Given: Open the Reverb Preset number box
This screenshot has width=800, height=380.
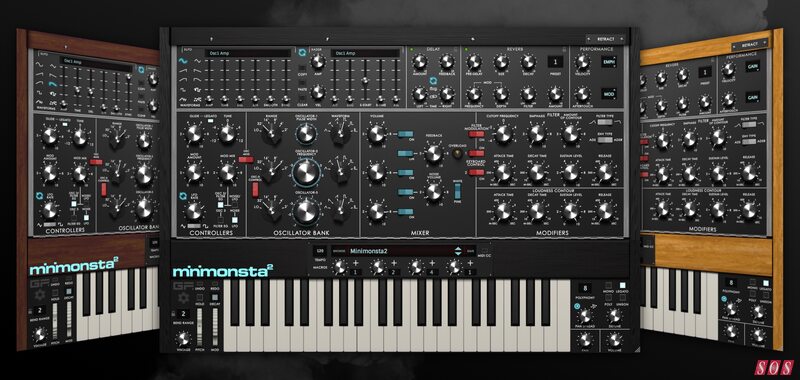Looking at the screenshot, I should point(555,62).
